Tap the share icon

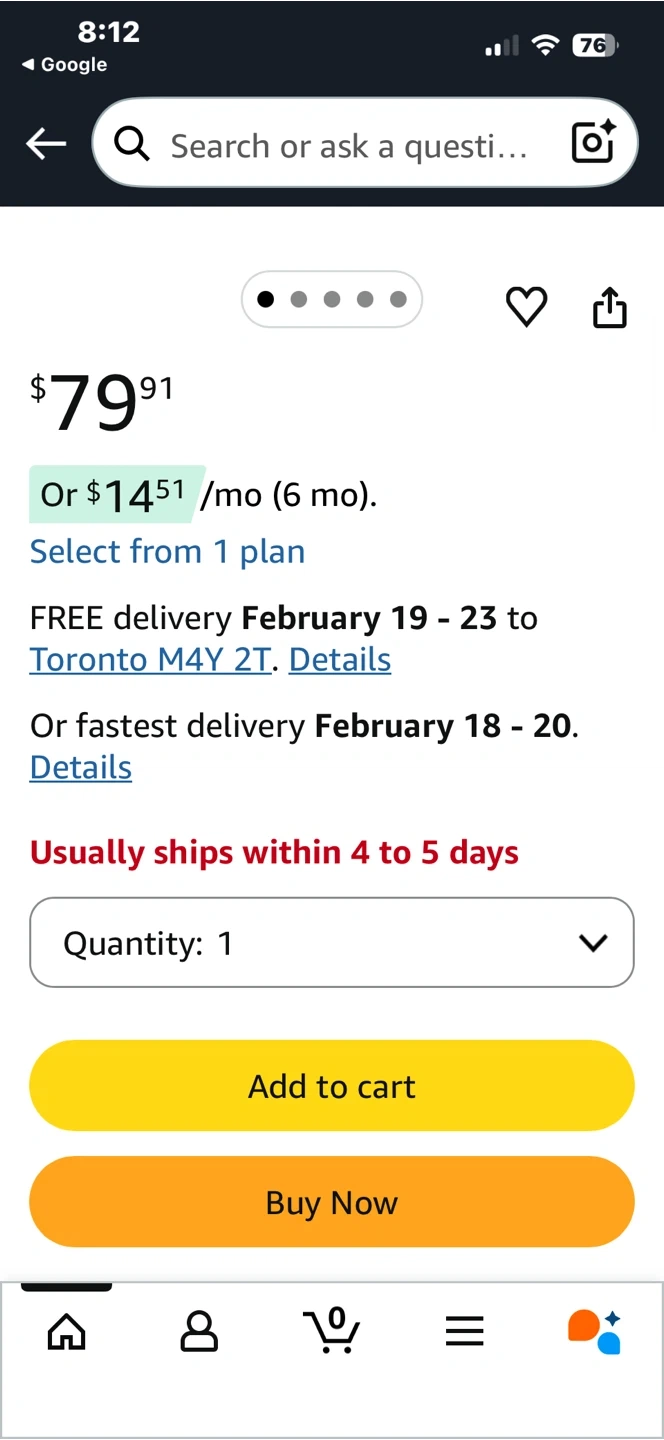click(610, 307)
